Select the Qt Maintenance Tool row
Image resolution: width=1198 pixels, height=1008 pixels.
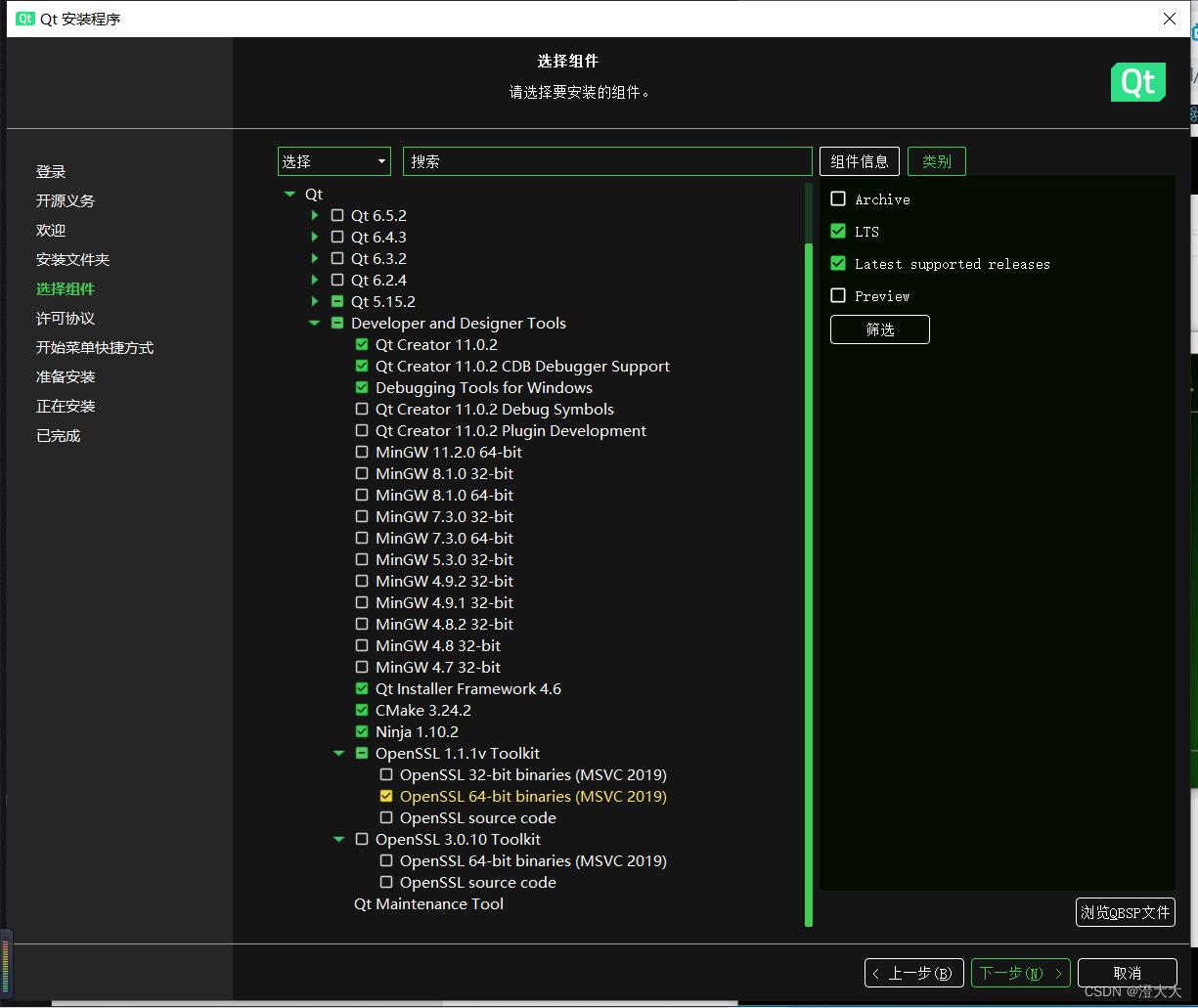click(x=428, y=903)
